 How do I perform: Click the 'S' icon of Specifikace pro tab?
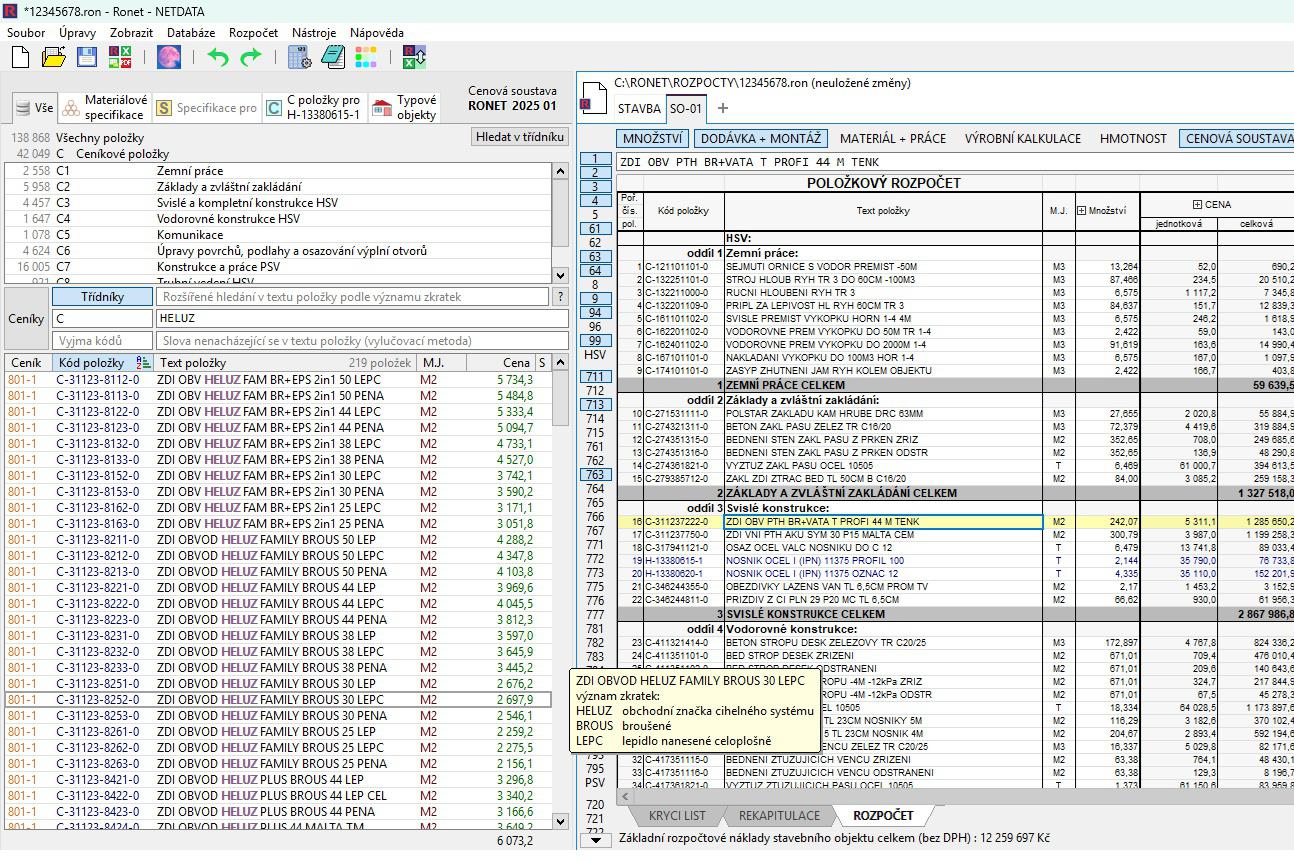[x=164, y=108]
